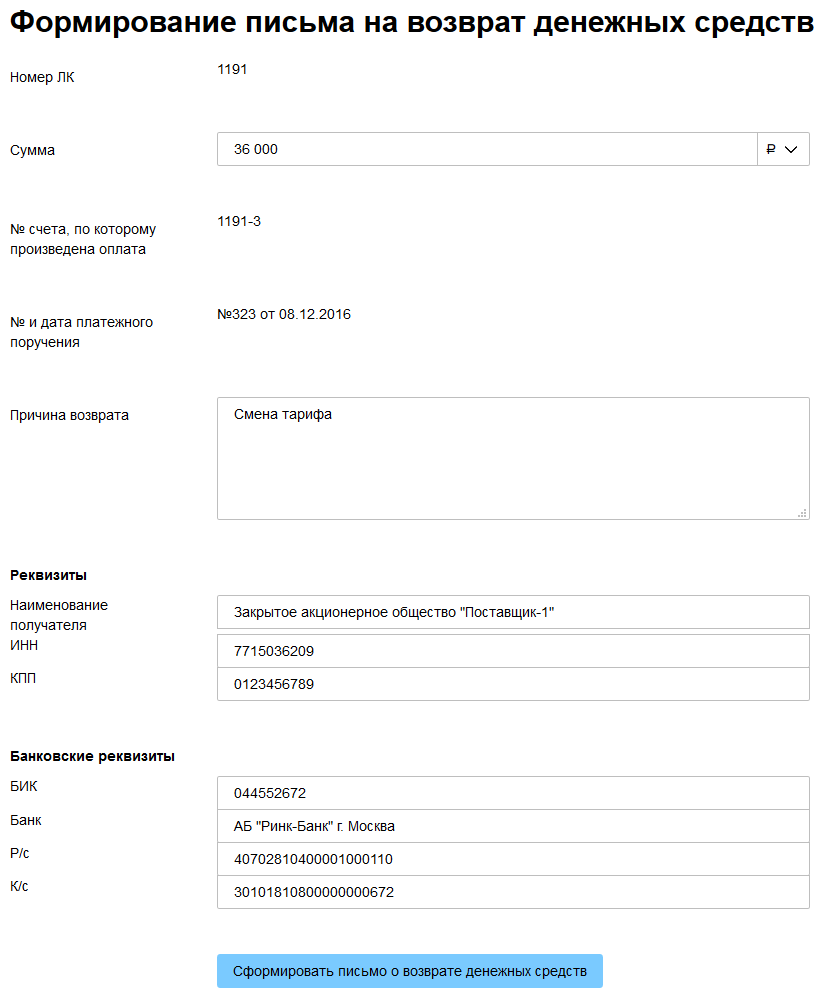The width and height of the screenshot is (822, 1000).
Task: Open the ruble currency dropdown
Action: 783,150
